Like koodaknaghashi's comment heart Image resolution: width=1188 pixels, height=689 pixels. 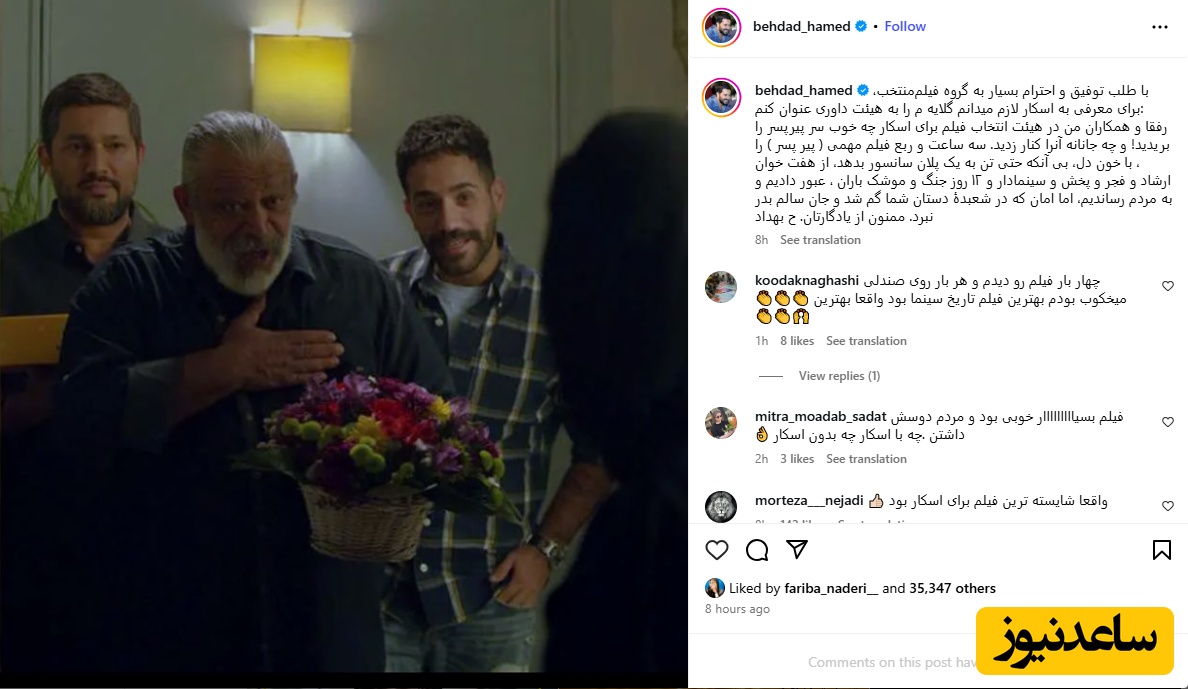[1168, 286]
